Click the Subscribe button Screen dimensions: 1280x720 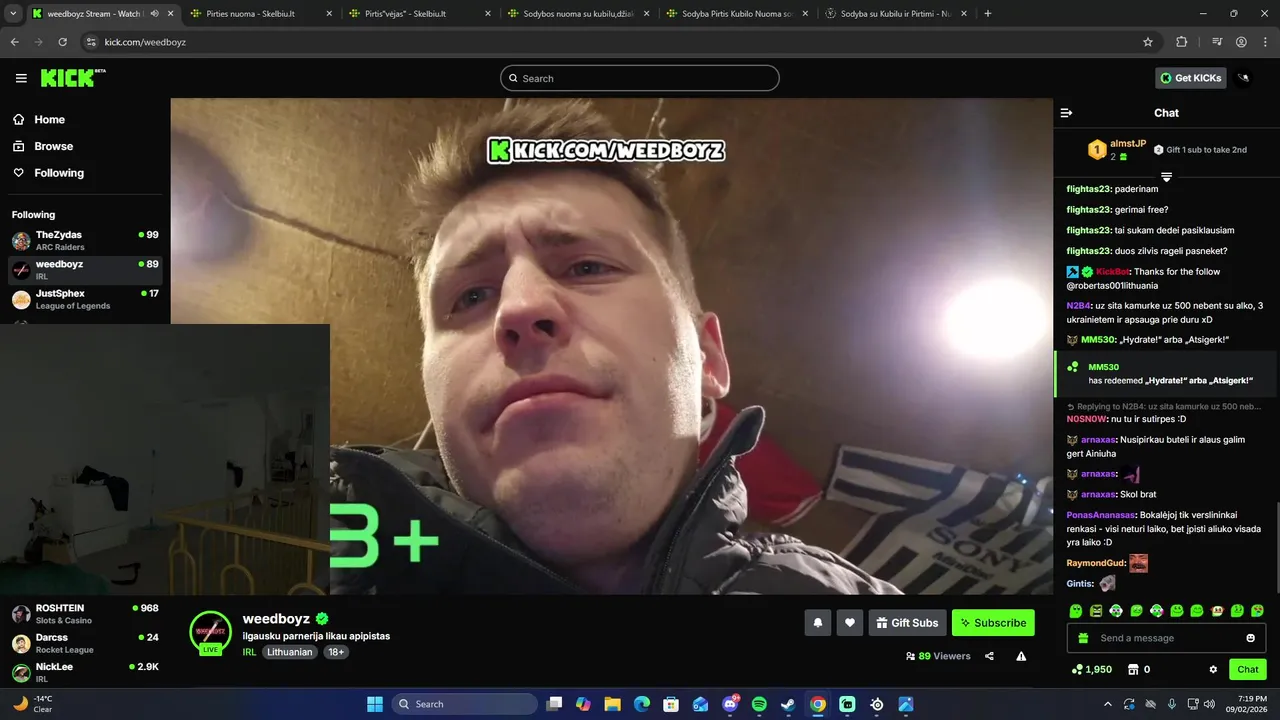(x=993, y=623)
